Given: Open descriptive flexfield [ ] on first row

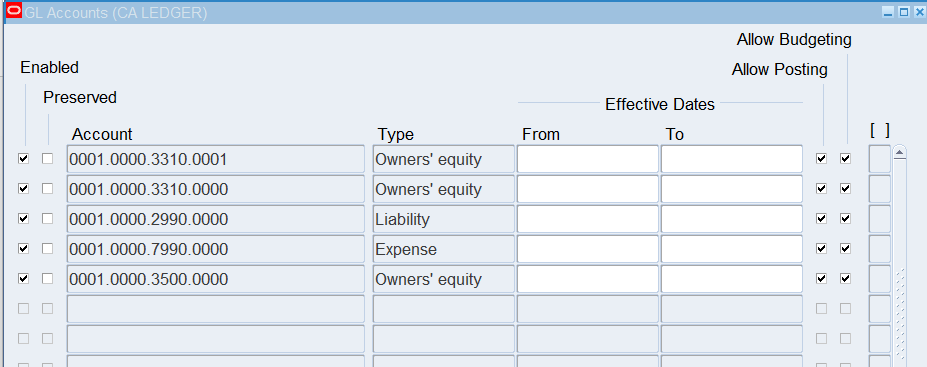Looking at the screenshot, I should tap(880, 159).
